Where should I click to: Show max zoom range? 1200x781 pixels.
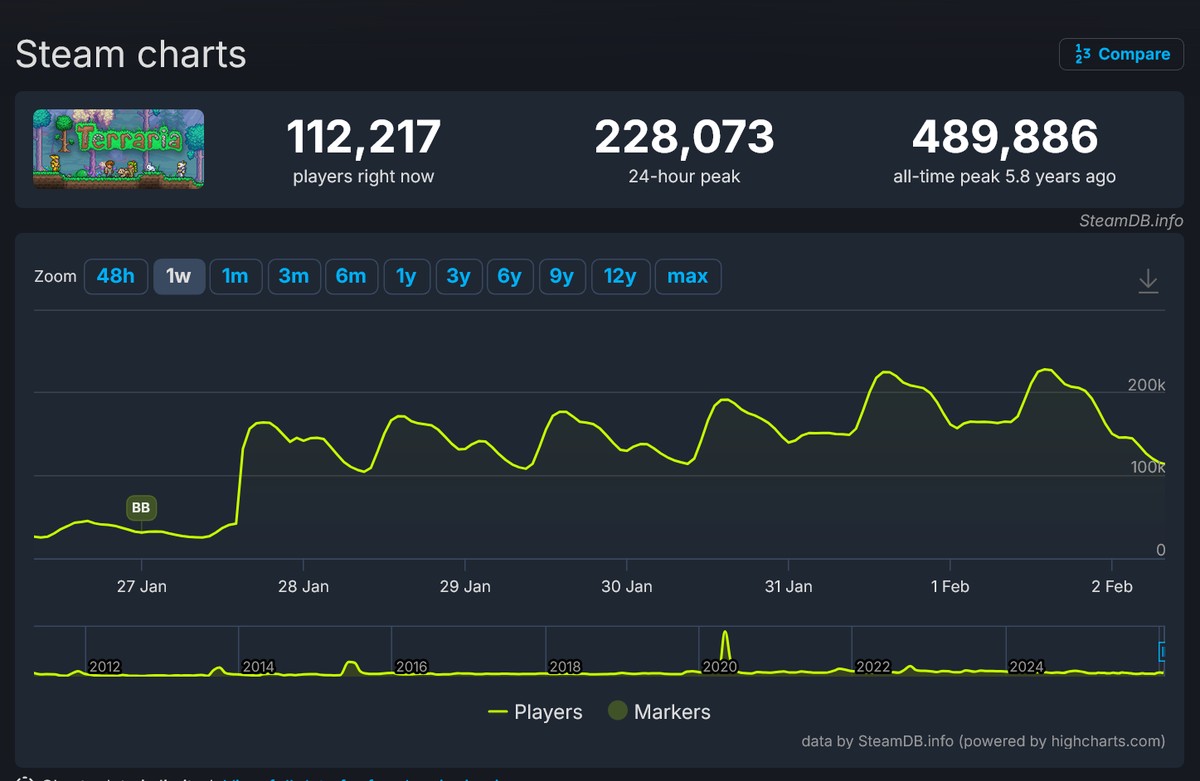point(688,276)
